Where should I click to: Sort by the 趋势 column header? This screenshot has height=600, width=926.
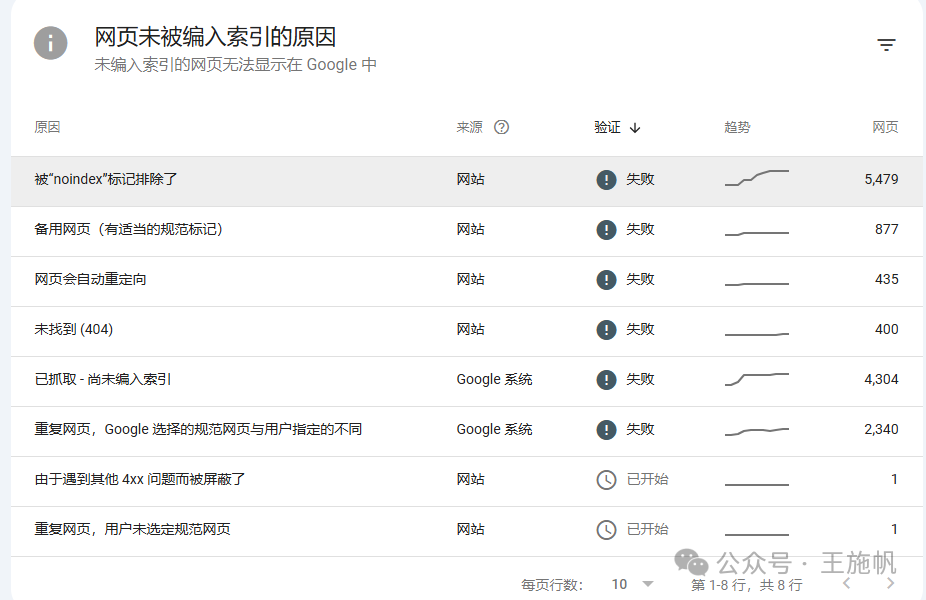click(737, 127)
